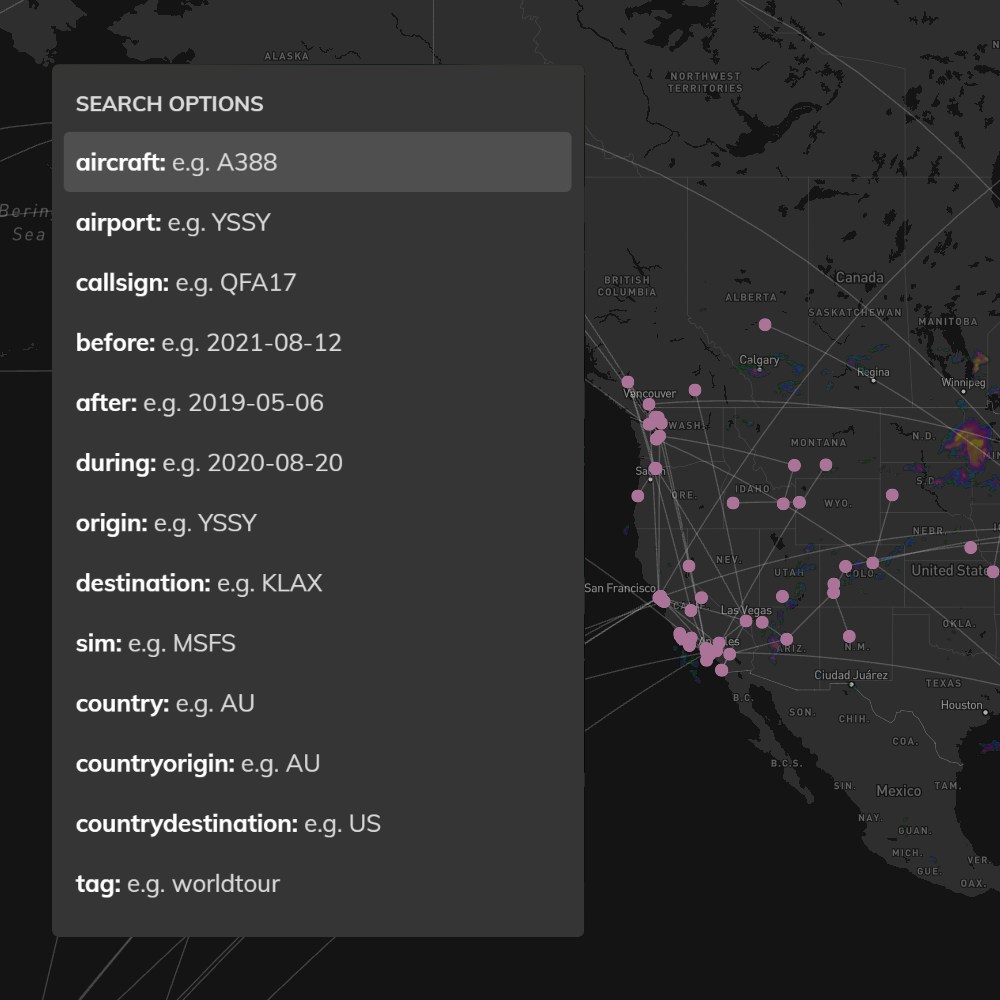Select the countrydestination search option

coord(317,823)
